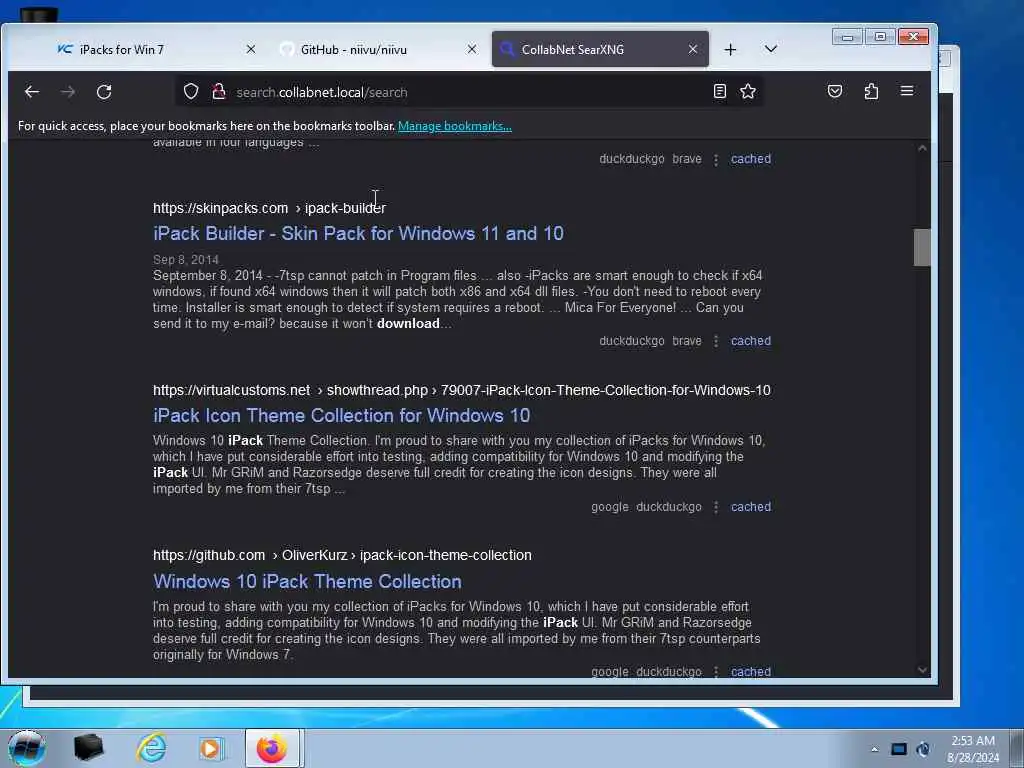Open the network tray icon
Image resolution: width=1024 pixels, height=768 pixels.
coord(899,750)
